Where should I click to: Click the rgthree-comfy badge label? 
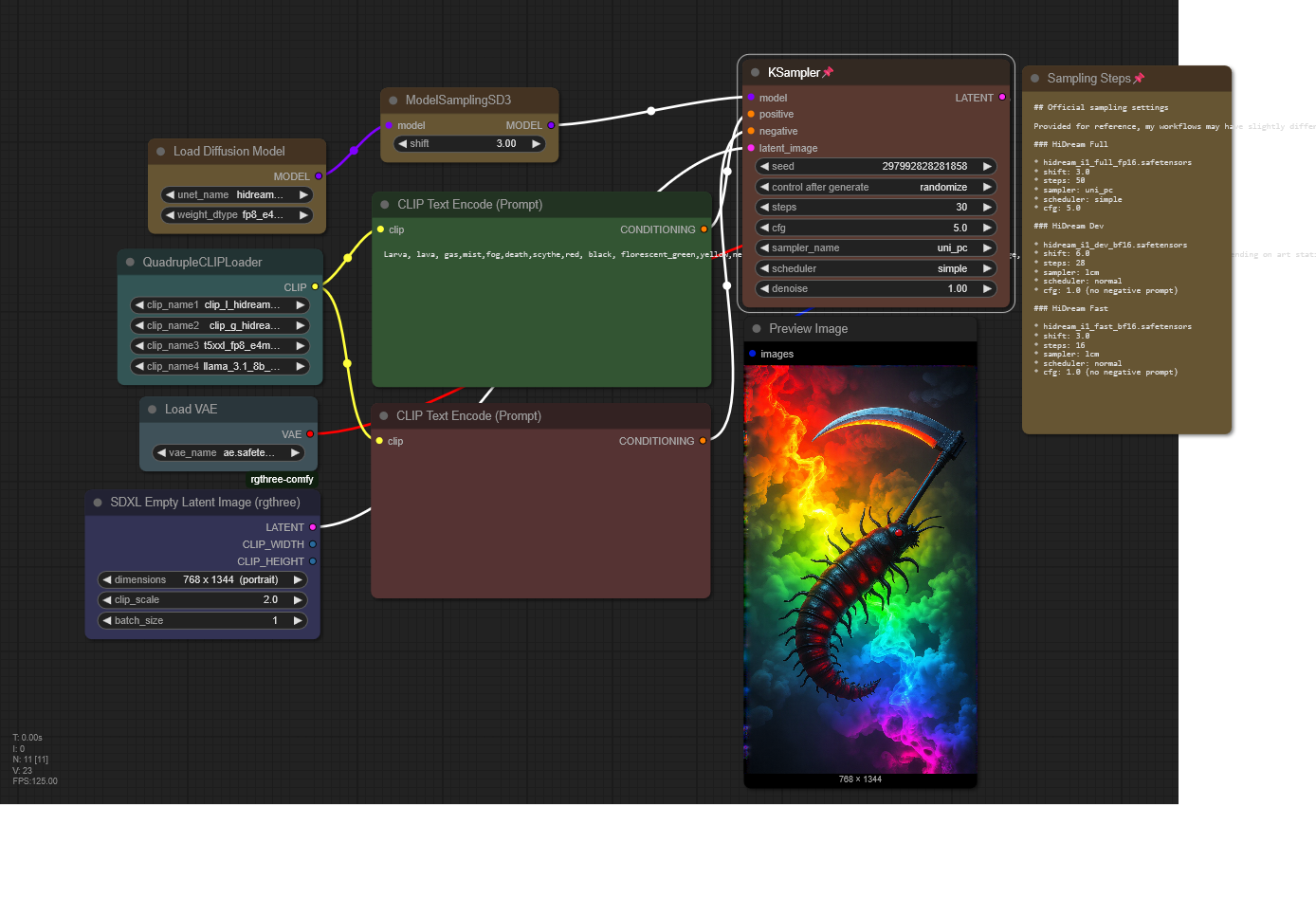click(282, 480)
